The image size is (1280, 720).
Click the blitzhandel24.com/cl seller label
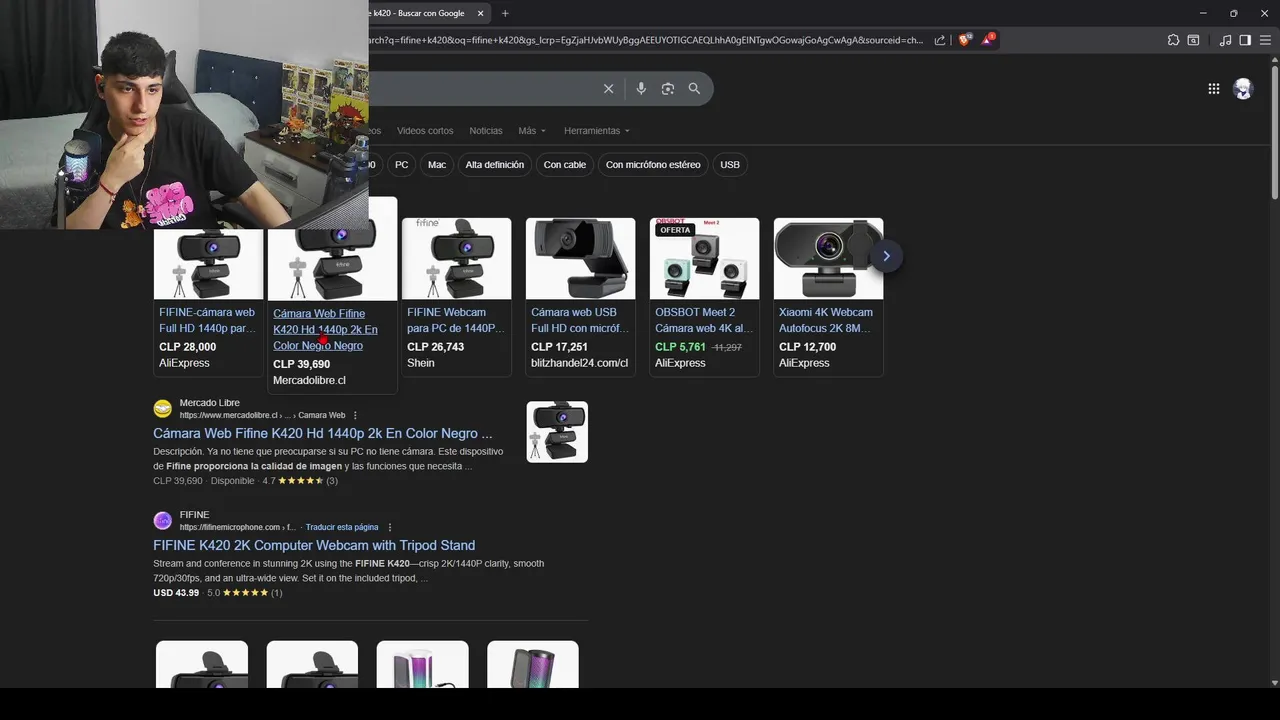tap(579, 363)
